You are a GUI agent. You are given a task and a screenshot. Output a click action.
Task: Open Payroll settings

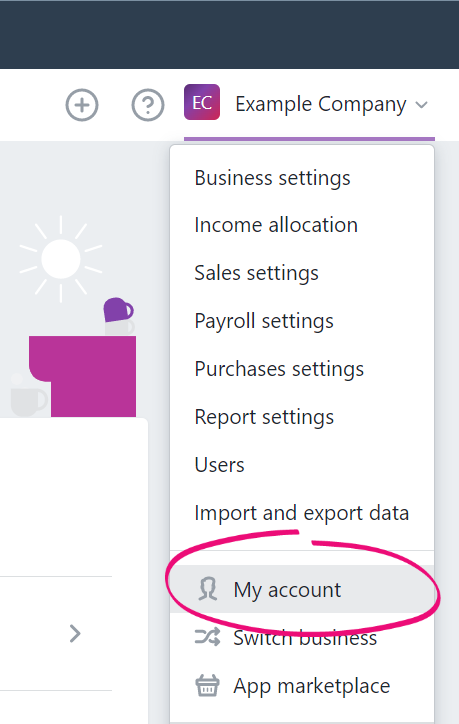pos(264,321)
